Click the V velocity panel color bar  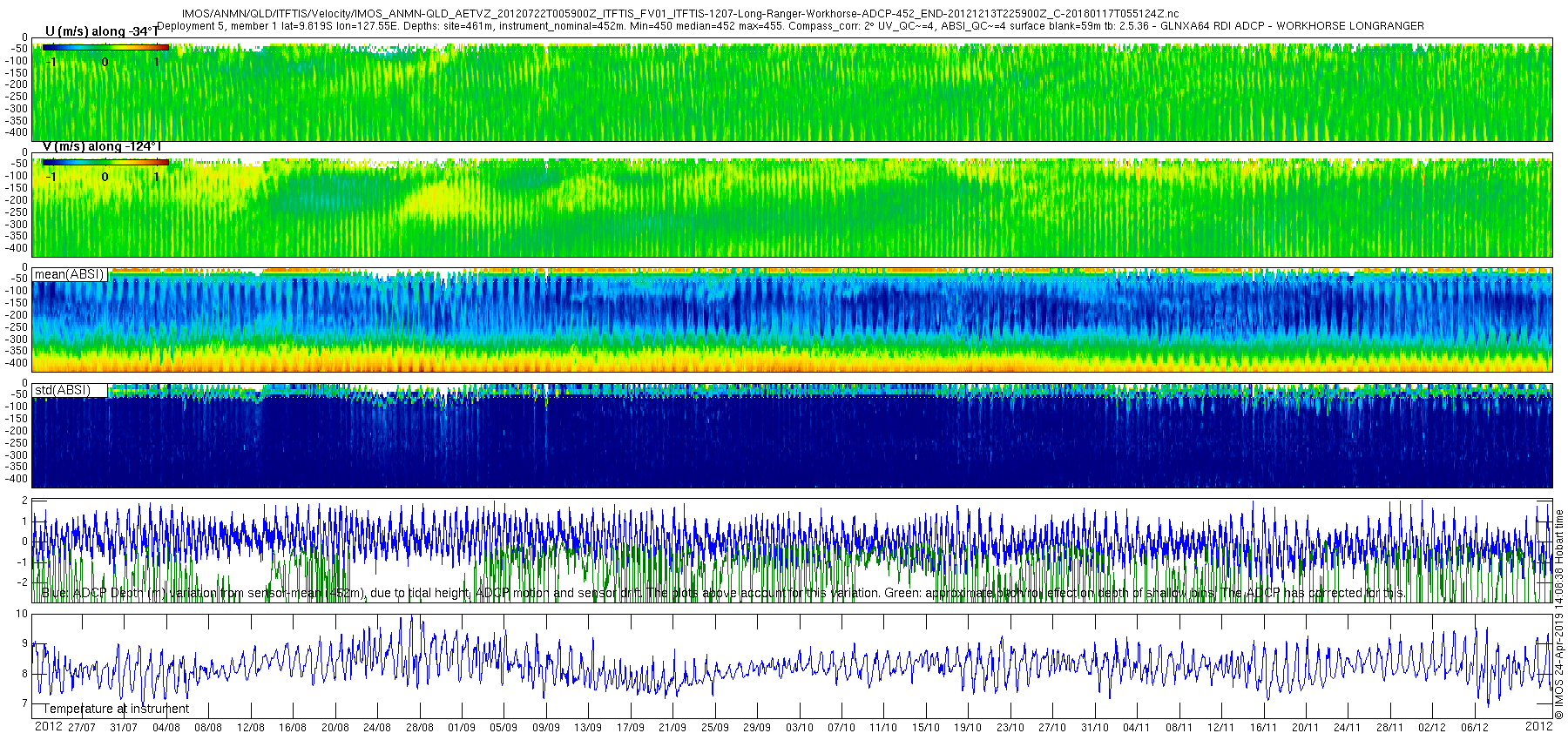pyautogui.click(x=105, y=162)
